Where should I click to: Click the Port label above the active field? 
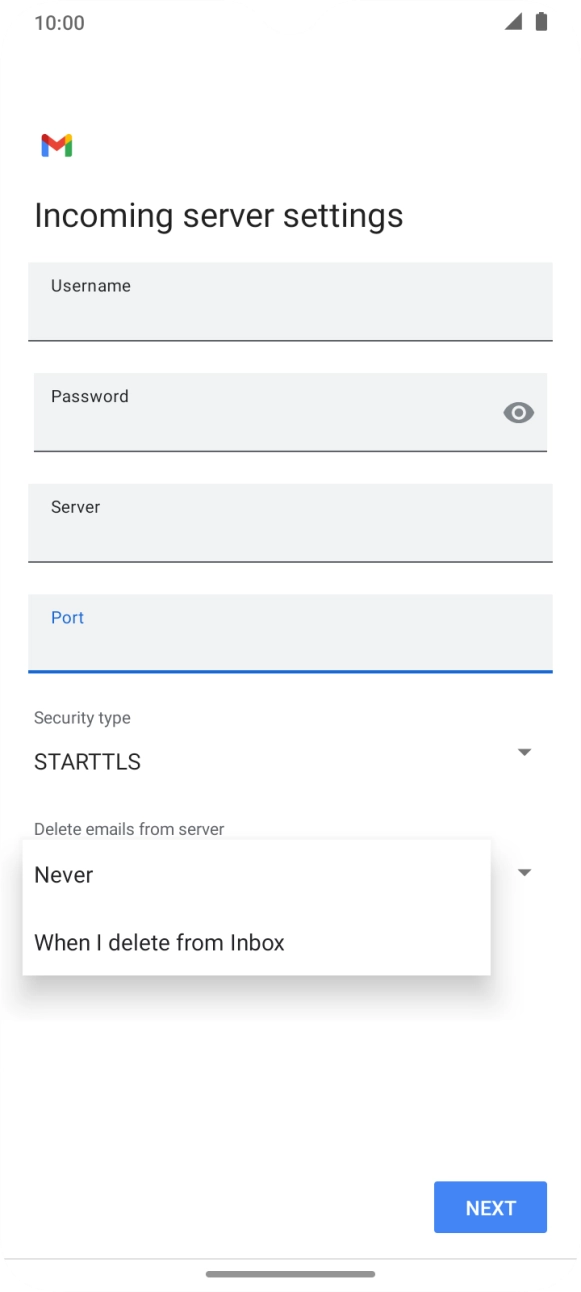(x=66, y=617)
